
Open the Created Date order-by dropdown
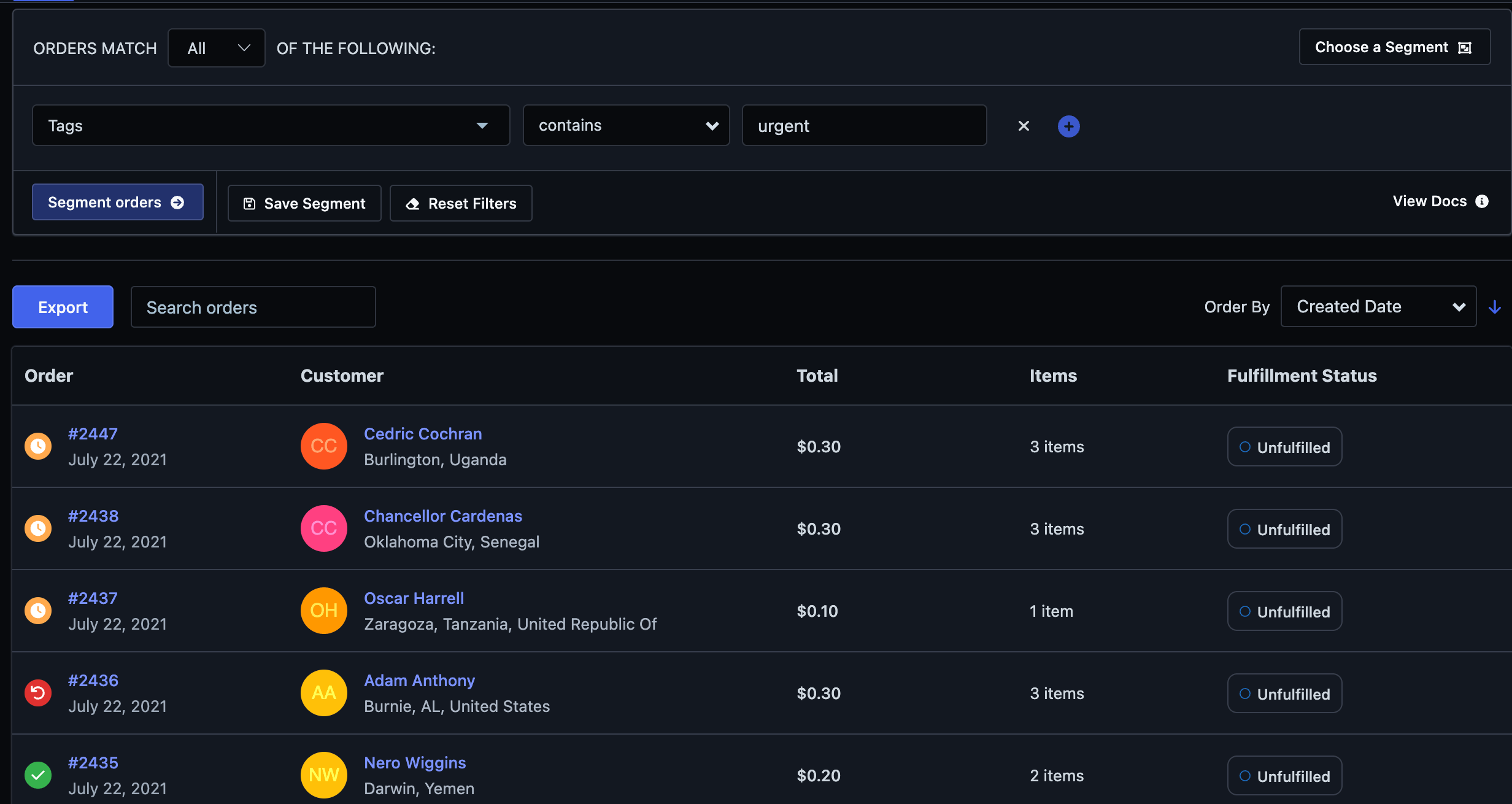(x=1378, y=307)
